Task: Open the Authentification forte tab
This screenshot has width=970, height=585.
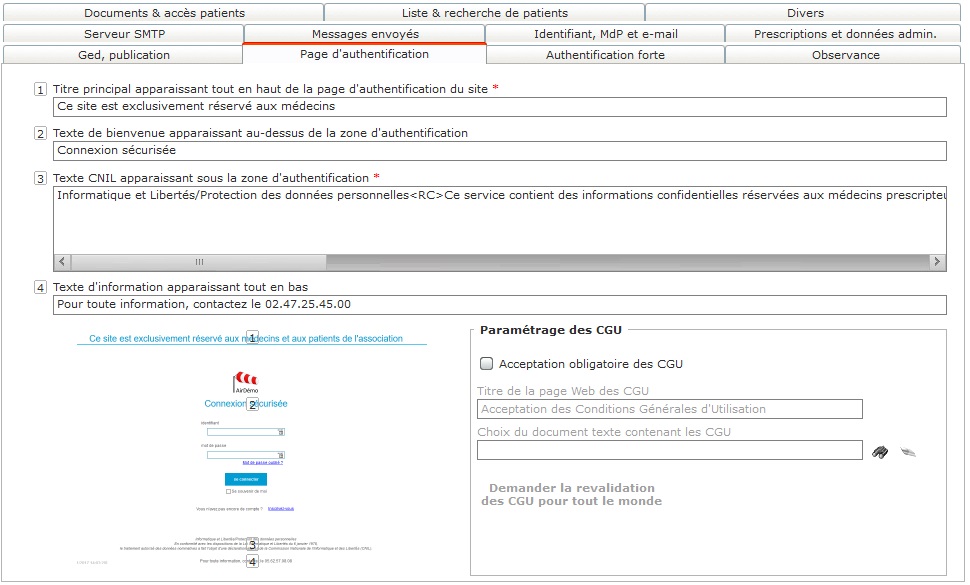Action: coord(605,55)
